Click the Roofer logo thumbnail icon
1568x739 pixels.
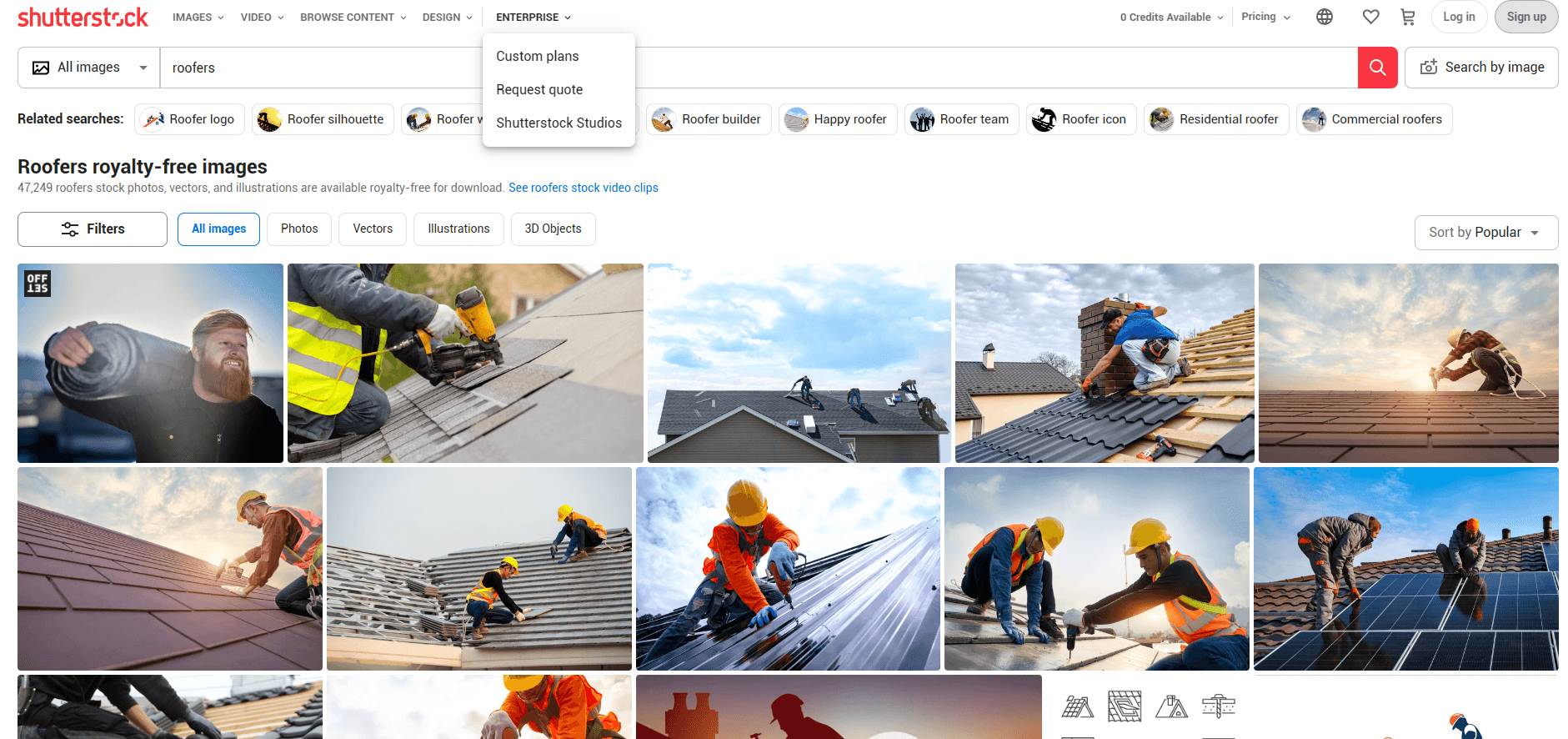(x=153, y=119)
